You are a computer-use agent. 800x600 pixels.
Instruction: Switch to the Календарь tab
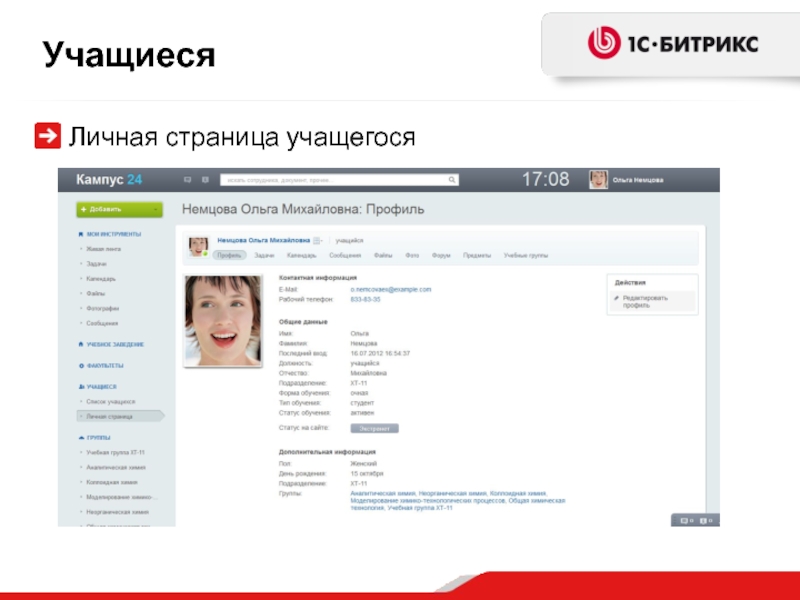pos(302,255)
